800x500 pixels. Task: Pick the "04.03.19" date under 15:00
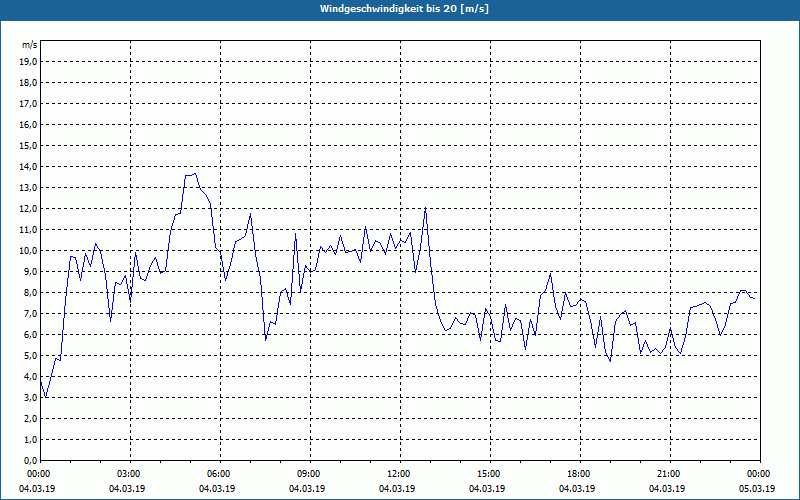pyautogui.click(x=487, y=489)
